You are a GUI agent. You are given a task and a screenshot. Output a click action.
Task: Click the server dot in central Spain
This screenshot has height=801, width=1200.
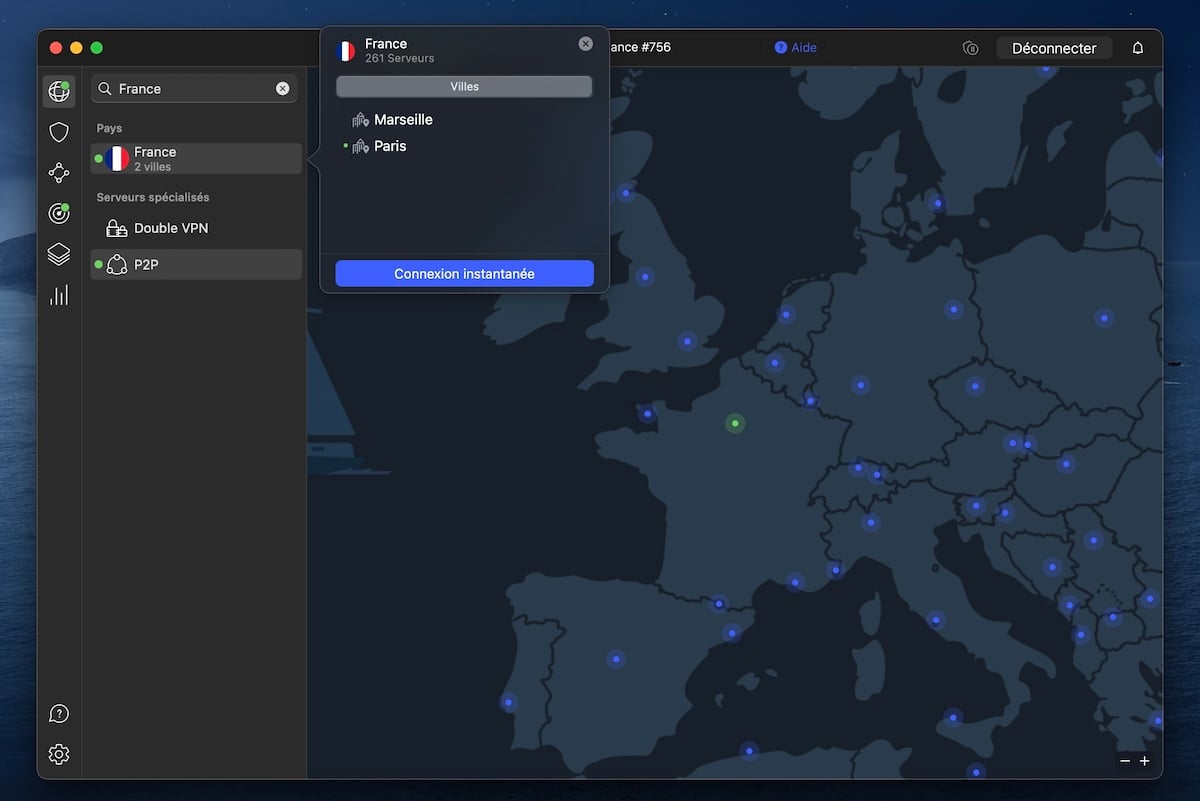616,659
